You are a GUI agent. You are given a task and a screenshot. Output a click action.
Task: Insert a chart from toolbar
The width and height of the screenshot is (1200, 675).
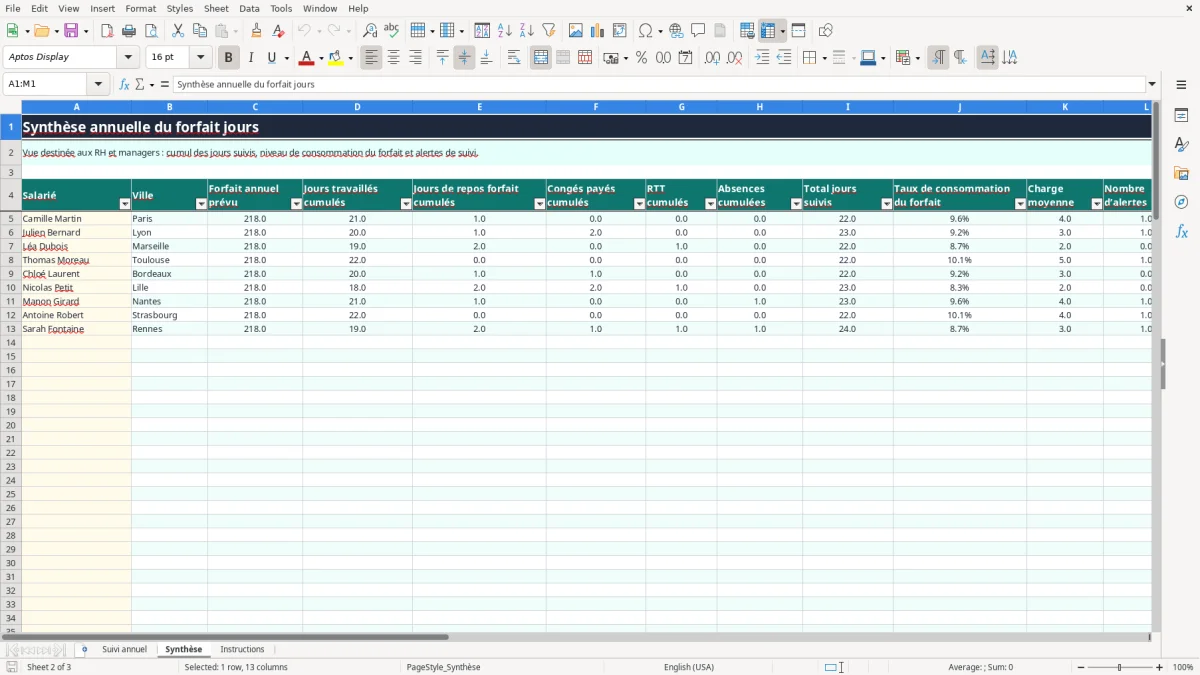598,31
